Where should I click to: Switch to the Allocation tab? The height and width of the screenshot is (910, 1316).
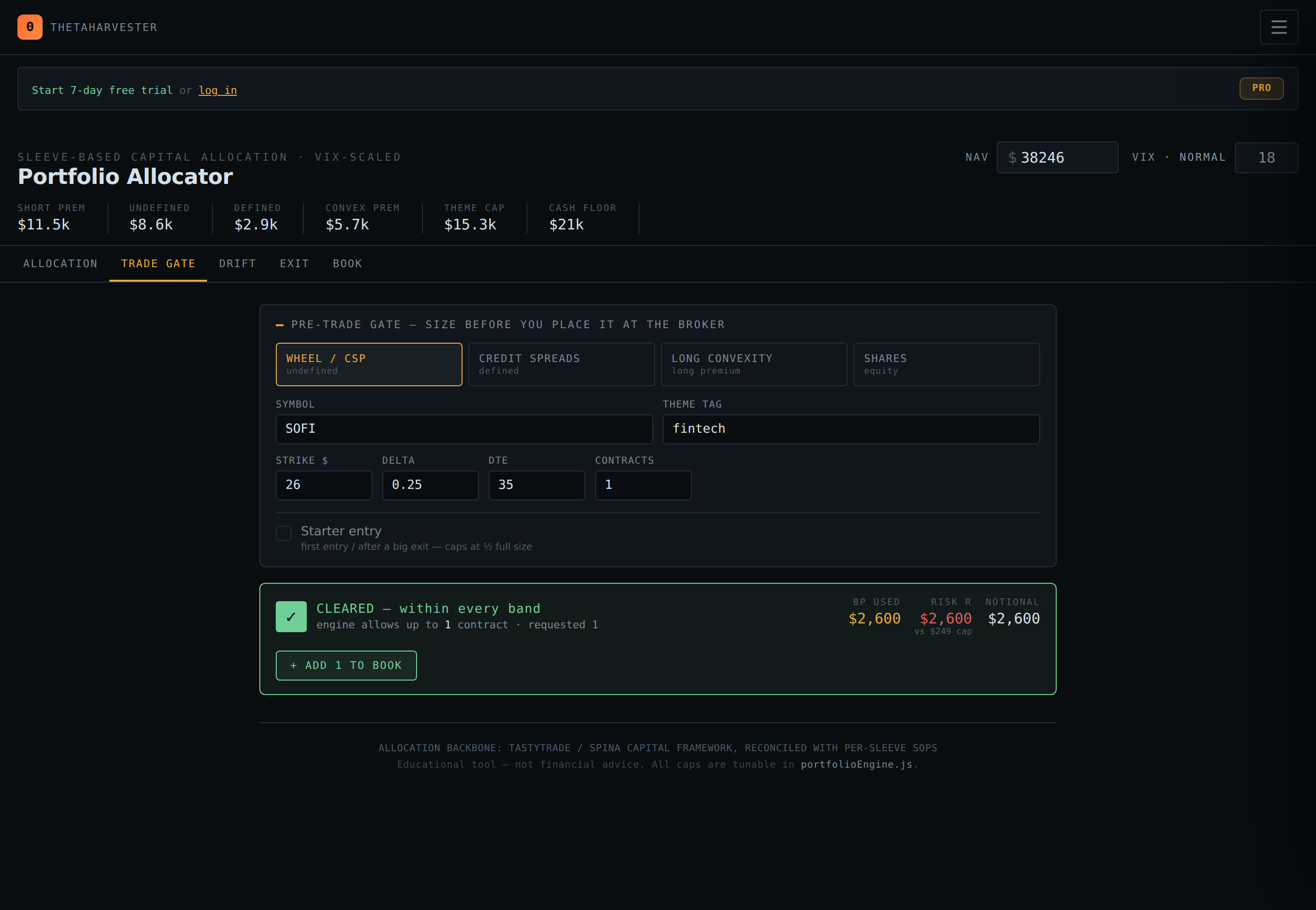60,263
